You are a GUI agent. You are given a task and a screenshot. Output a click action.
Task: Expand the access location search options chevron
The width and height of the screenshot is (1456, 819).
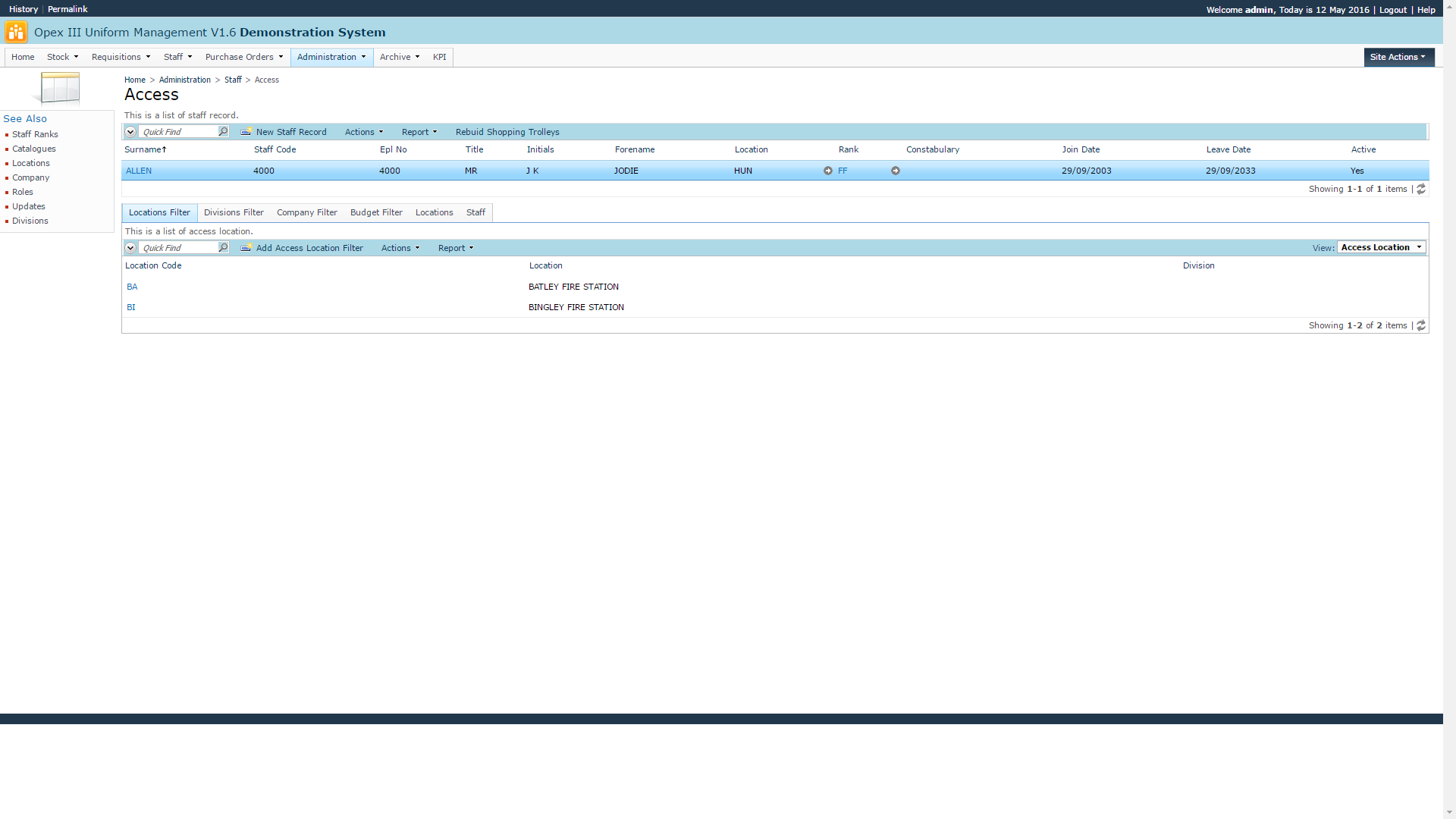[130, 248]
